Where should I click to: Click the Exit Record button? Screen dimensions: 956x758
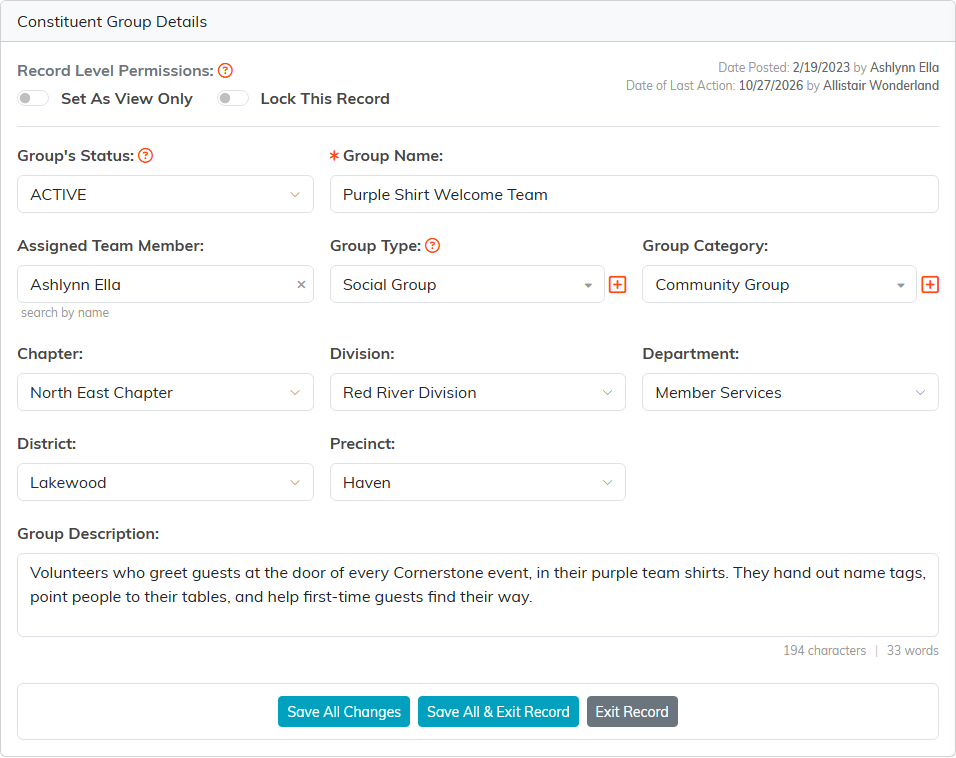click(632, 712)
